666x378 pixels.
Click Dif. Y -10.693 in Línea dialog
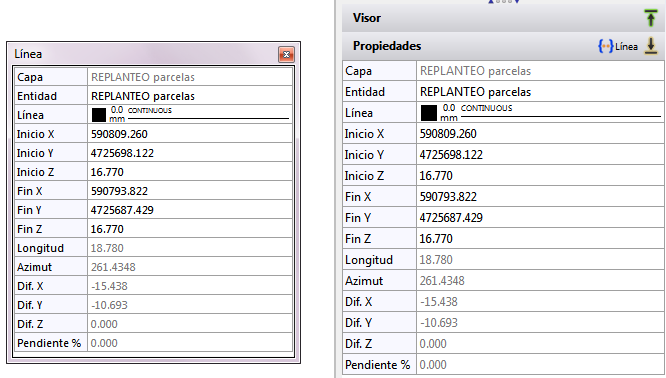(x=190, y=305)
